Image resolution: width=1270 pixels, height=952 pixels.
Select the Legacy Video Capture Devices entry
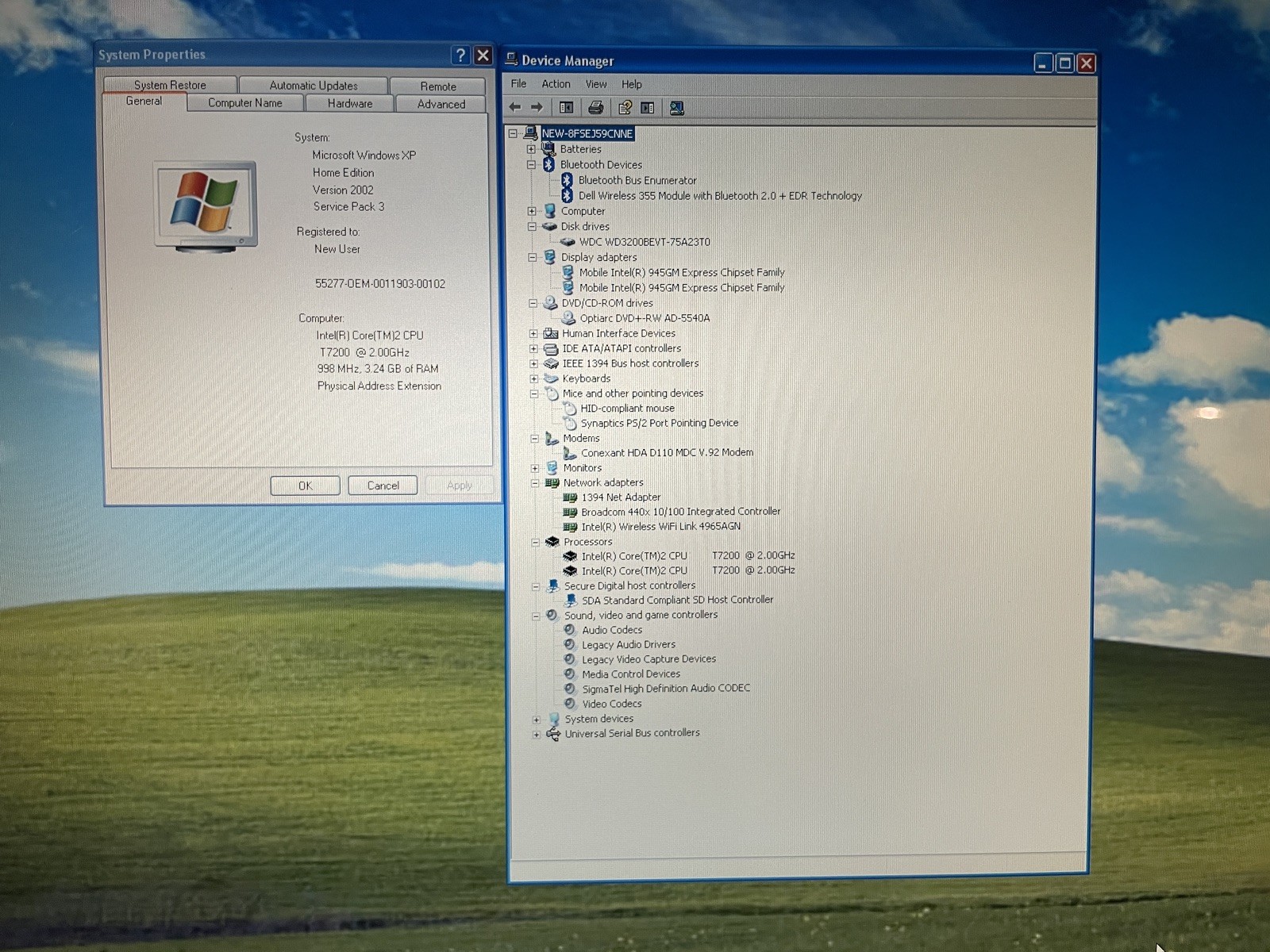[649, 659]
